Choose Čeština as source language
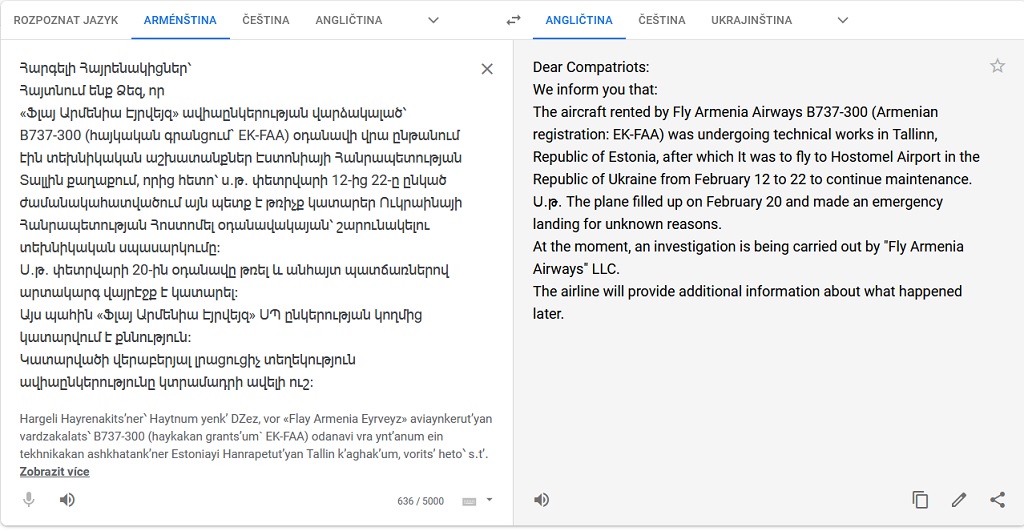 point(266,20)
